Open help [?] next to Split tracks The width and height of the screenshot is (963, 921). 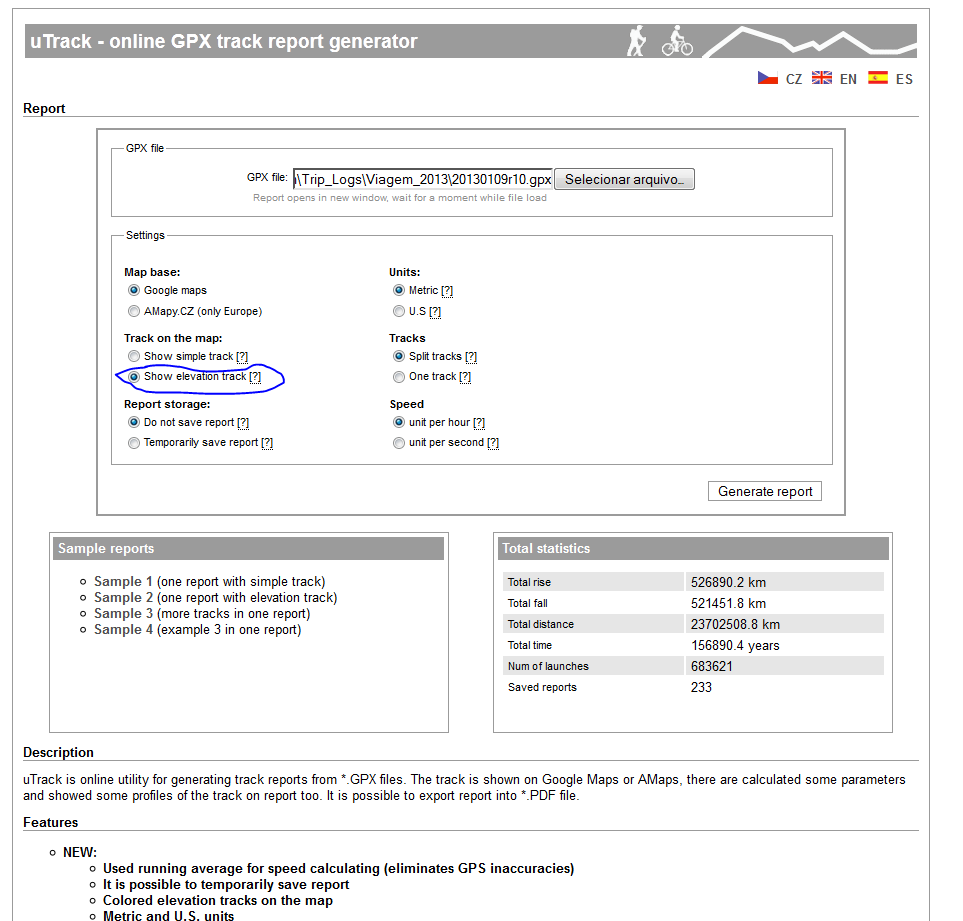point(471,357)
